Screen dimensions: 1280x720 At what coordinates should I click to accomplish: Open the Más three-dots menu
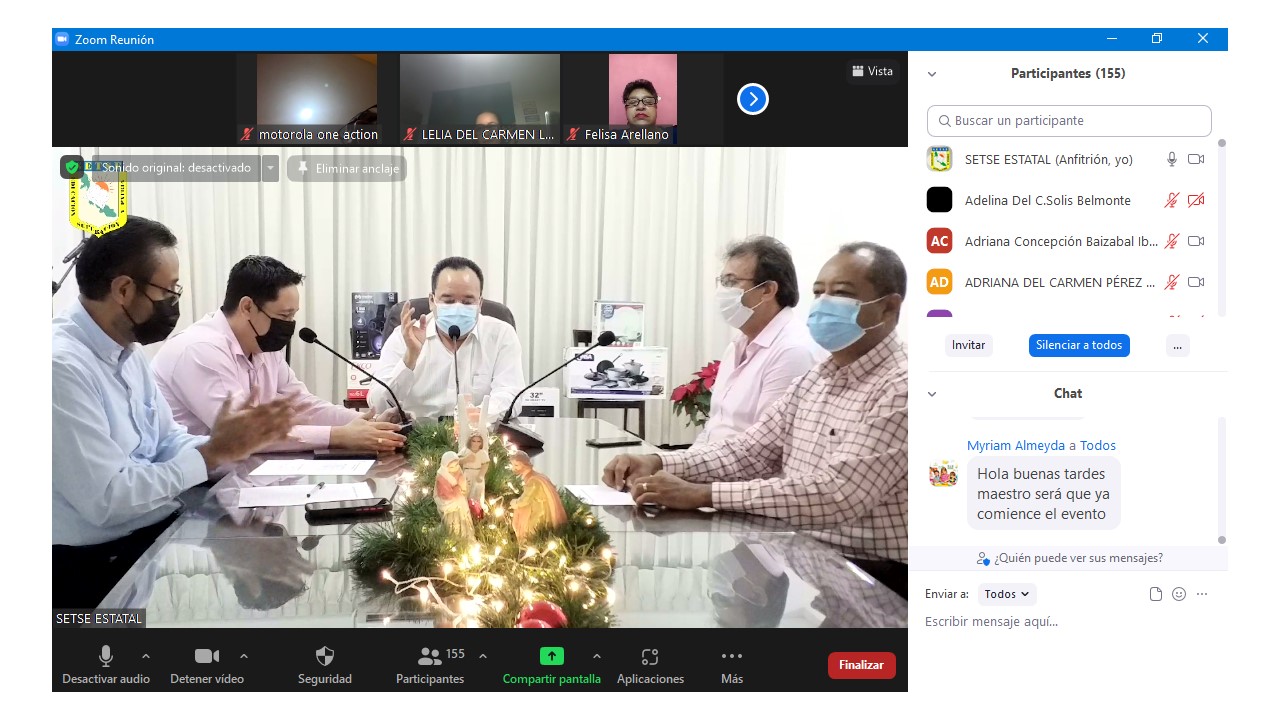(732, 657)
